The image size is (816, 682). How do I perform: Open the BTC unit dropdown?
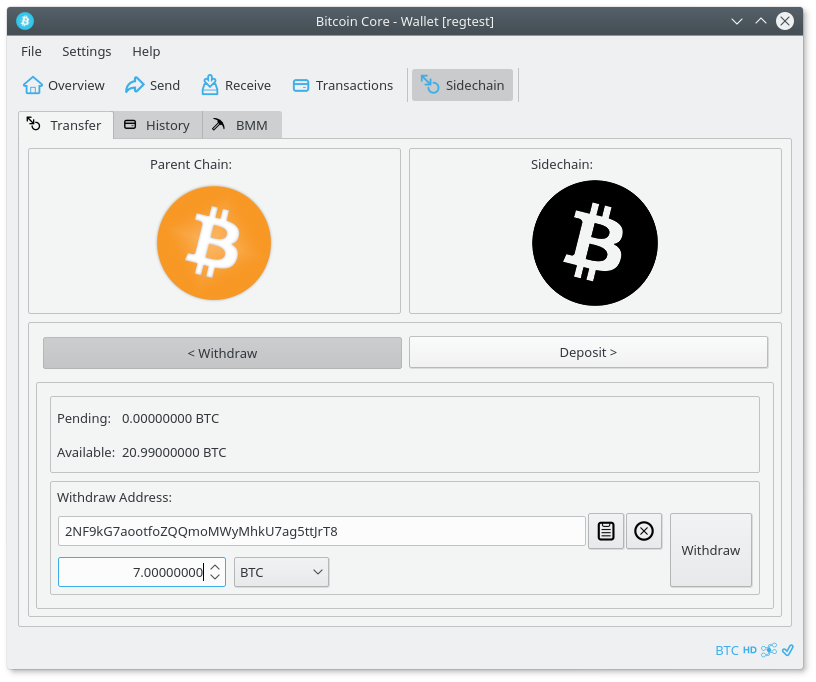click(281, 572)
